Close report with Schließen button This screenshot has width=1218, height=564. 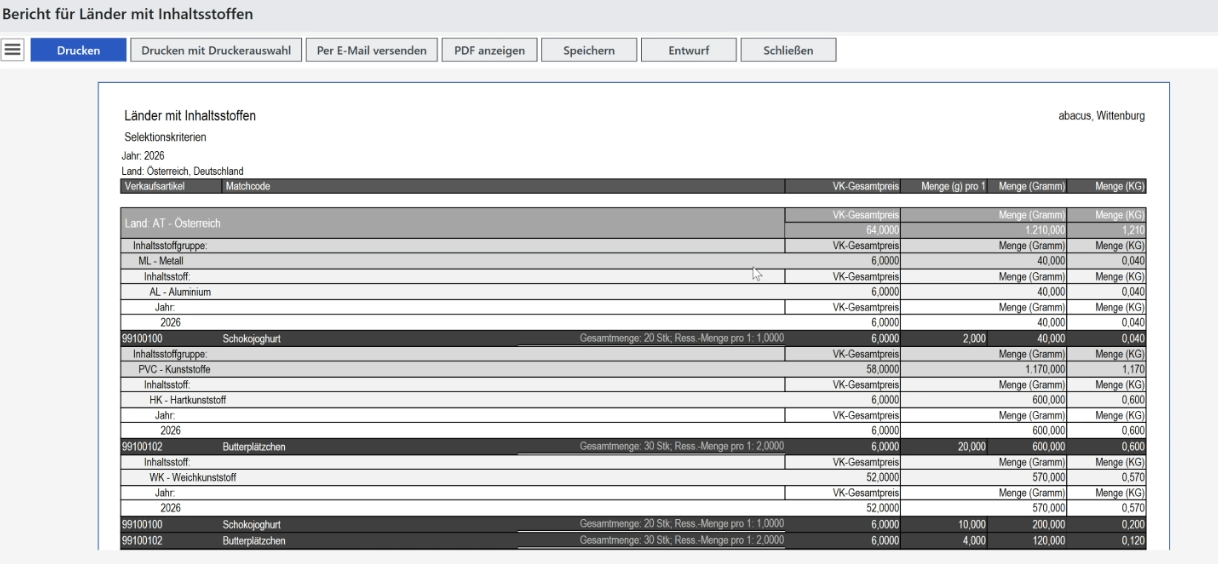(x=788, y=50)
